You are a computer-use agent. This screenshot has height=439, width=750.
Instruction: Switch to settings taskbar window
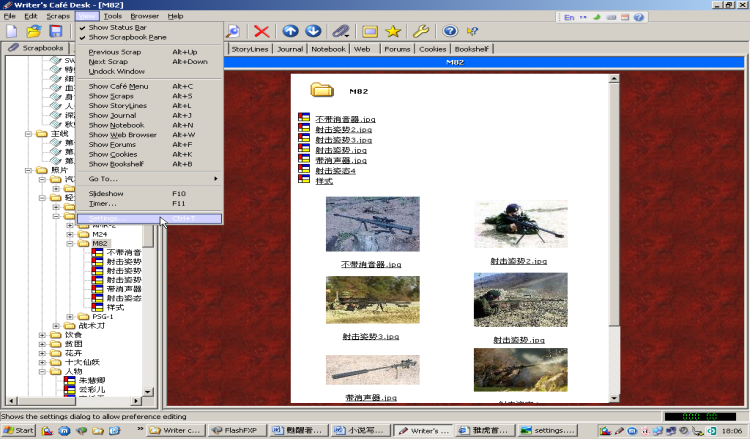(547, 430)
